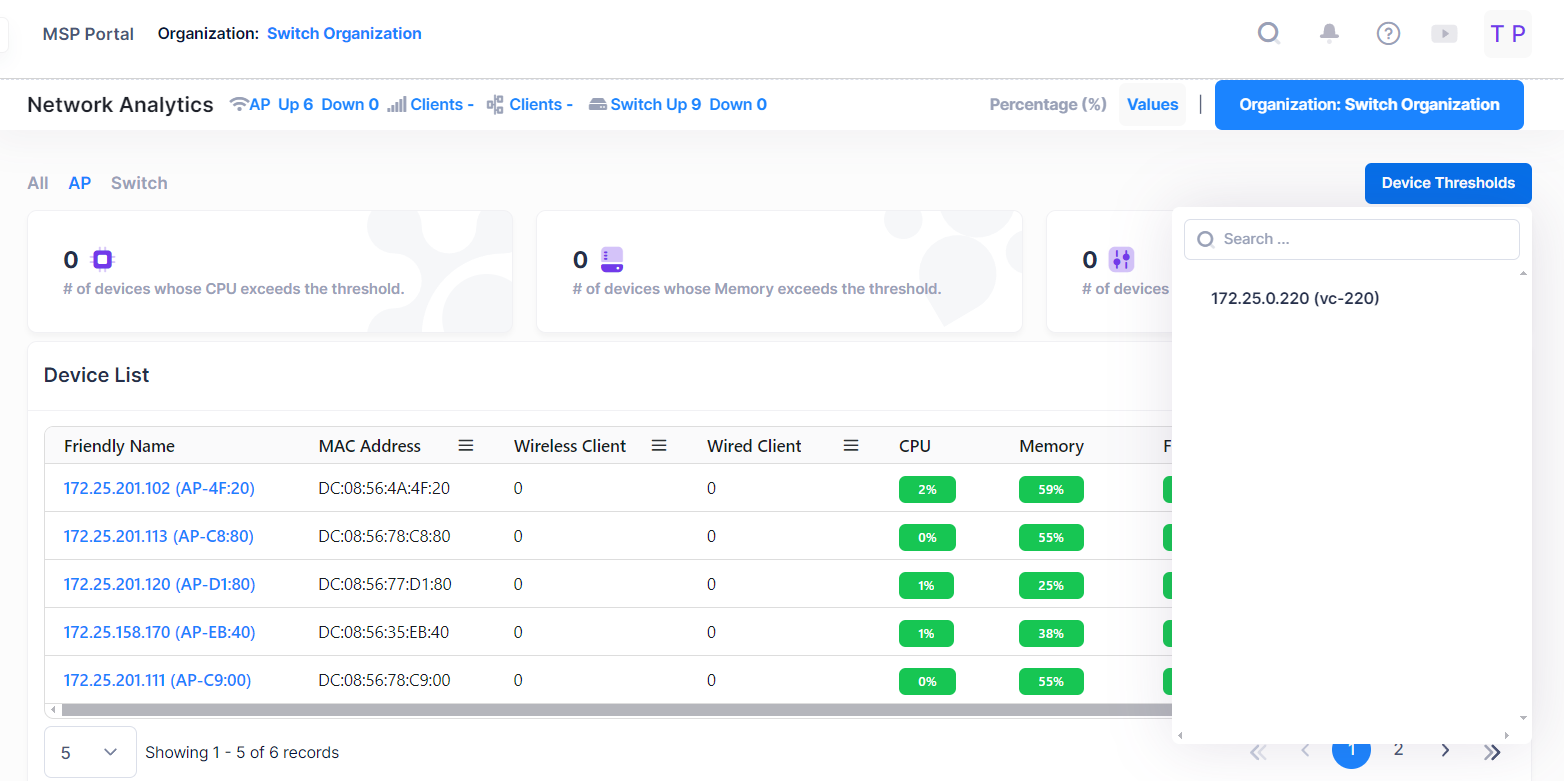Go to page 2 of device list

click(1398, 750)
